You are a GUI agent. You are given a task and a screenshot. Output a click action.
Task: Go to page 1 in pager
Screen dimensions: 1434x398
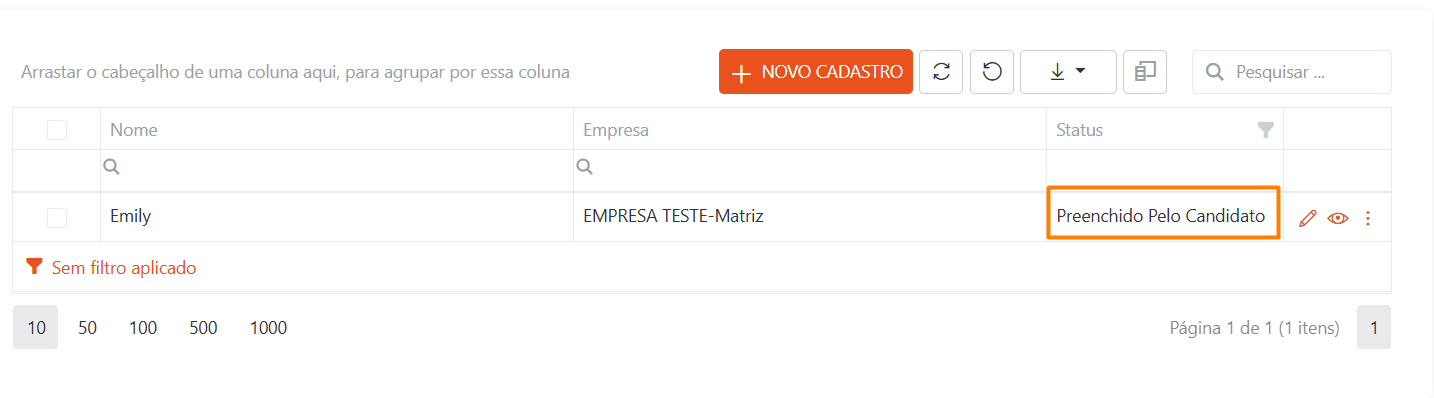point(1374,328)
